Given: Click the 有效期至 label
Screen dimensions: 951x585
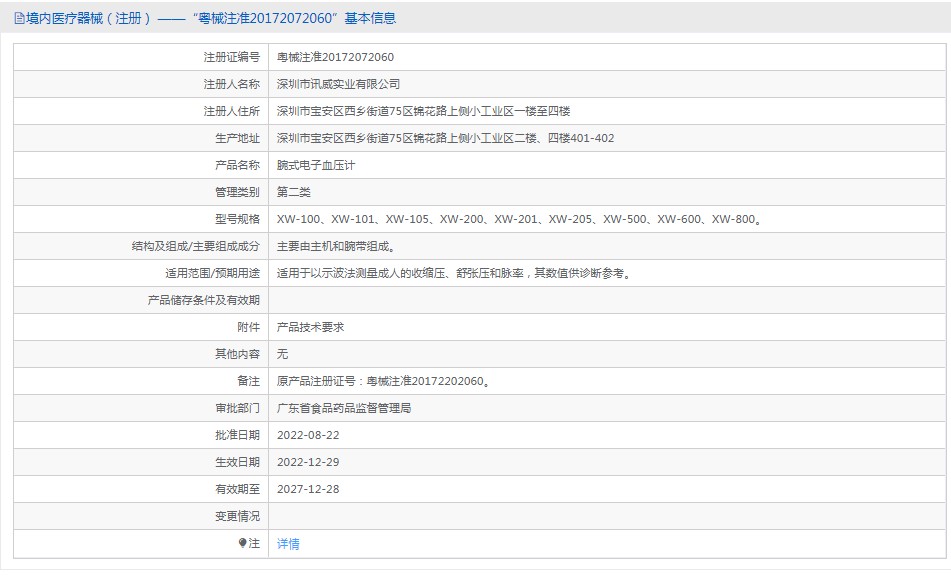Looking at the screenshot, I should [237, 489].
